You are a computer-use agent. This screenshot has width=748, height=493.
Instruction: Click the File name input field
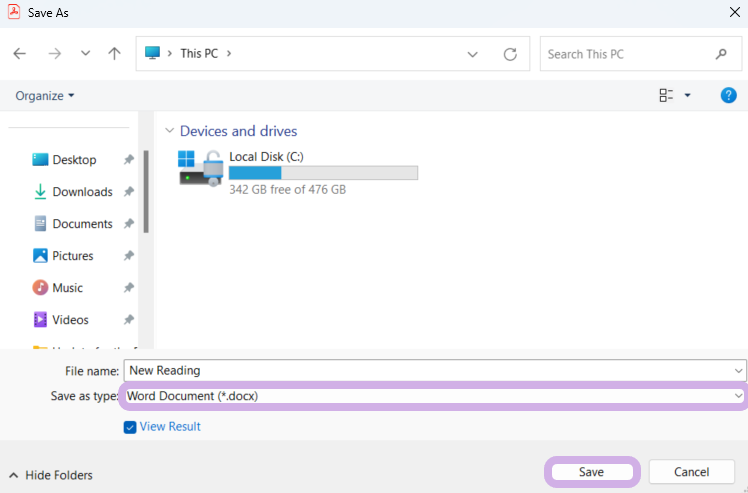click(x=430, y=371)
